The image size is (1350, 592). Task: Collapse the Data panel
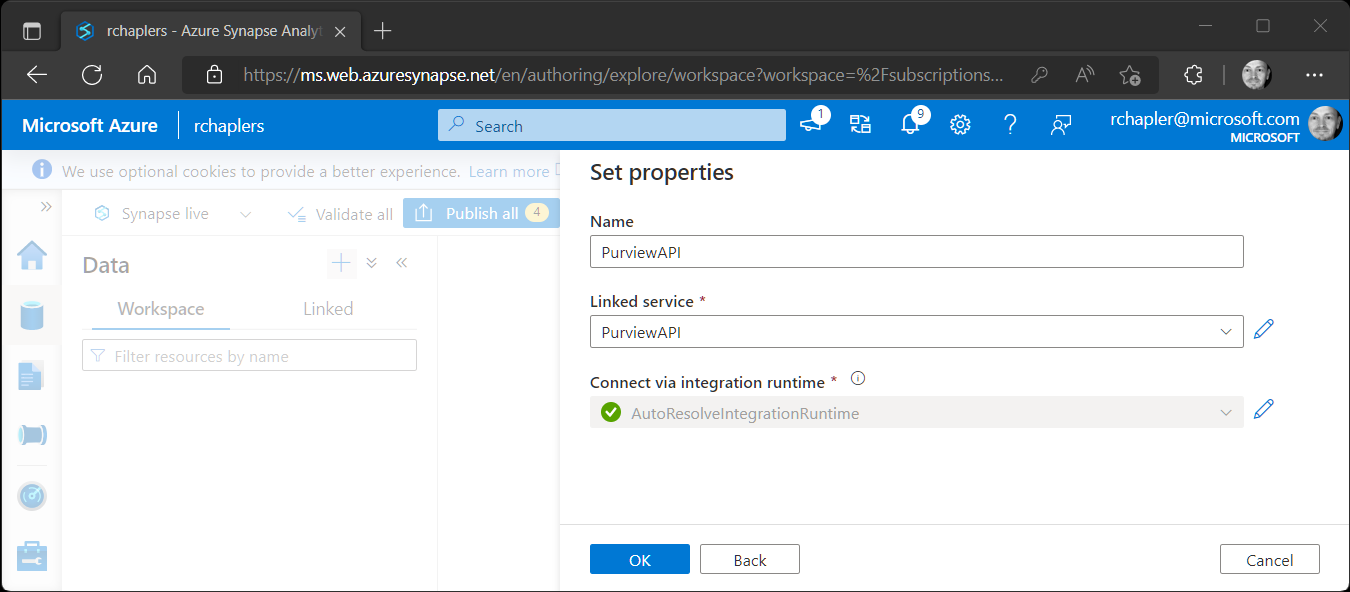pyautogui.click(x=402, y=263)
